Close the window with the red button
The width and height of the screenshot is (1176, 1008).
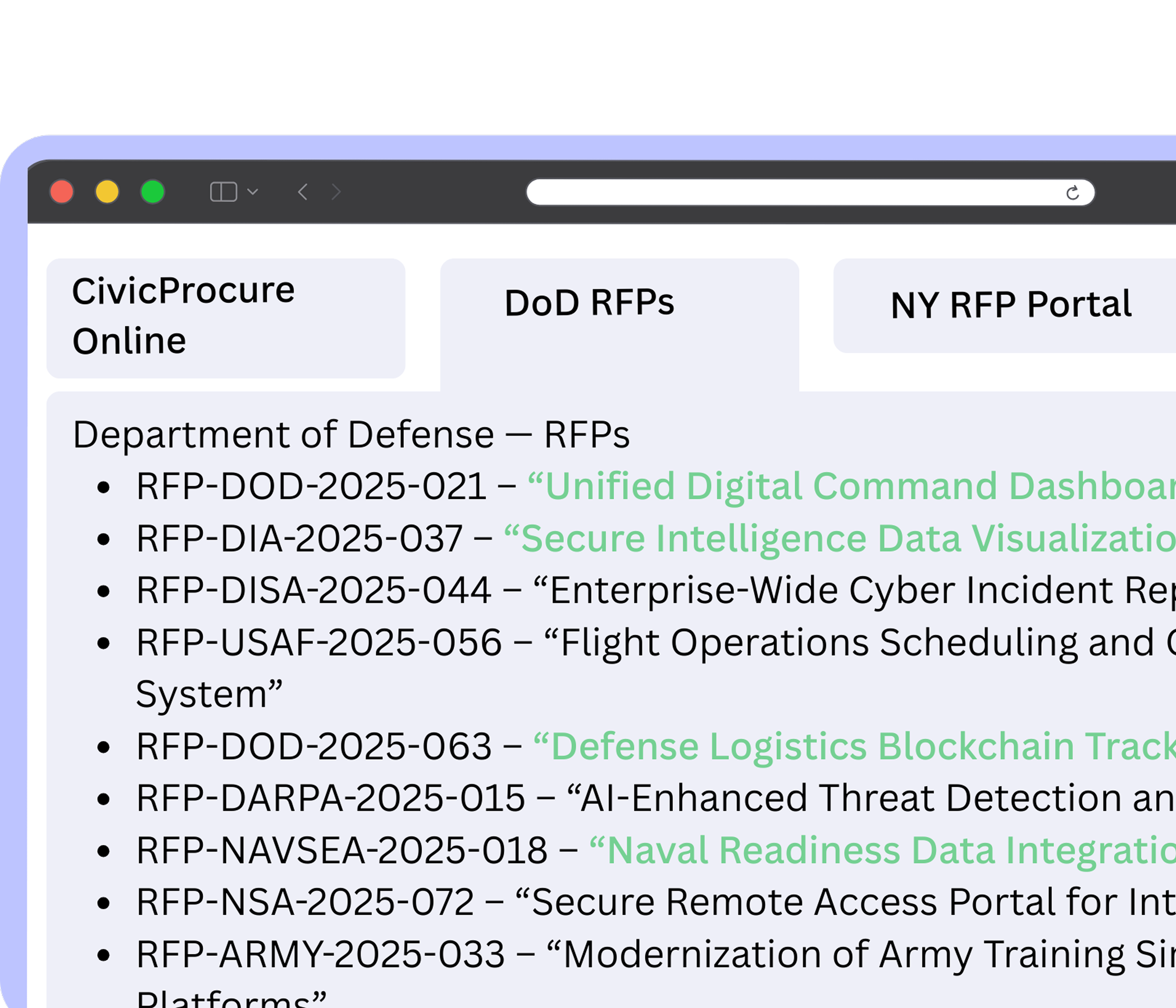(62, 192)
